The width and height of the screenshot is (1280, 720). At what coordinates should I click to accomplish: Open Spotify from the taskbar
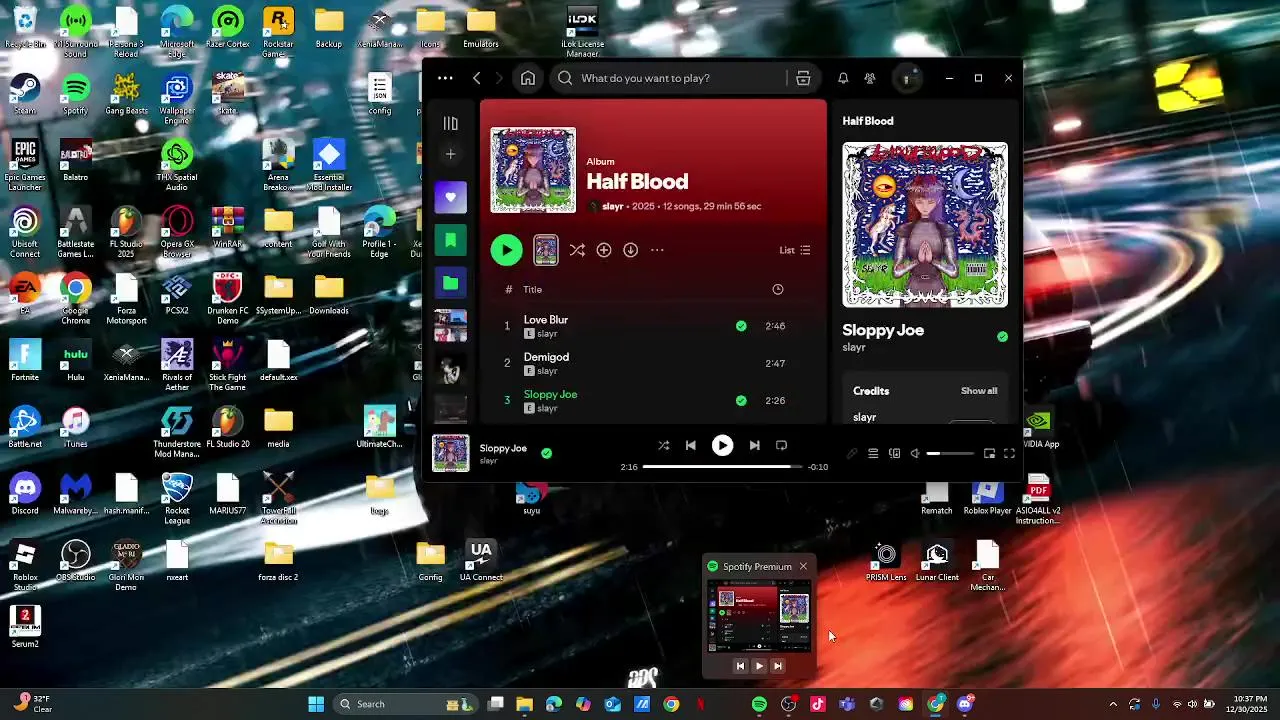[759, 704]
